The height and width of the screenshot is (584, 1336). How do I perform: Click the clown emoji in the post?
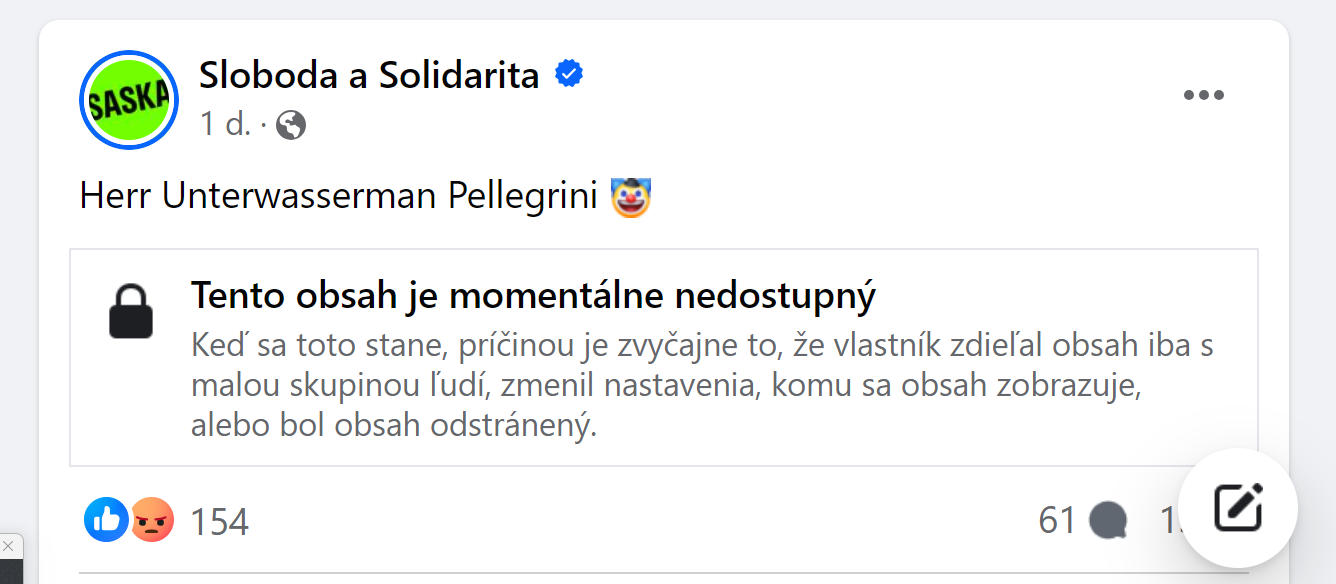click(631, 196)
